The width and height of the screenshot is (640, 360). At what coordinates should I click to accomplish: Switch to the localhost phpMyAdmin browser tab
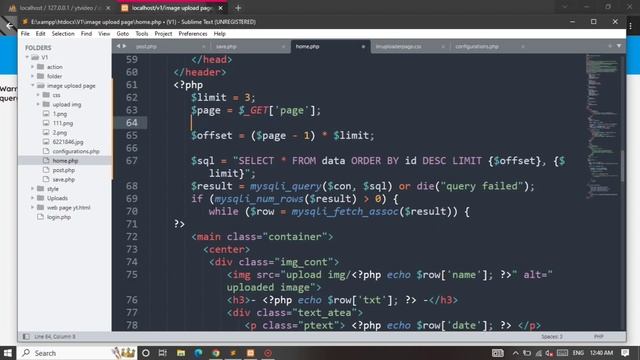click(60, 8)
